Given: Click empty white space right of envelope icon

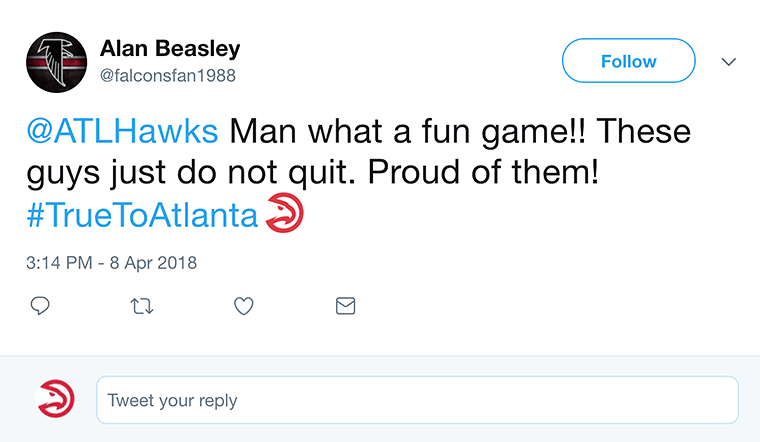Looking at the screenshot, I should tap(533, 306).
